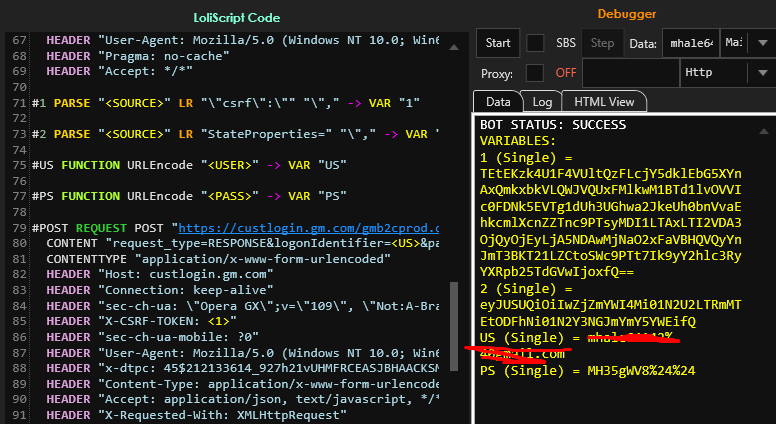This screenshot has width=776, height=424.
Task: Click the CONTENT request_type line 80
Action: (242, 243)
